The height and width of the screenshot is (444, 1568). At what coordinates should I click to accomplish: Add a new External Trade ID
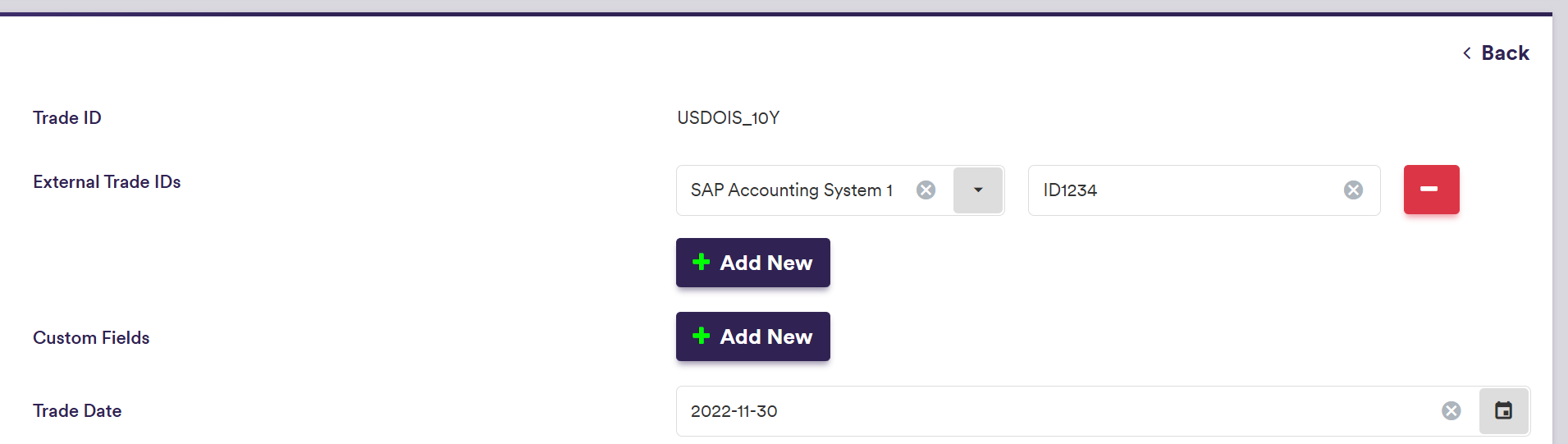click(753, 263)
